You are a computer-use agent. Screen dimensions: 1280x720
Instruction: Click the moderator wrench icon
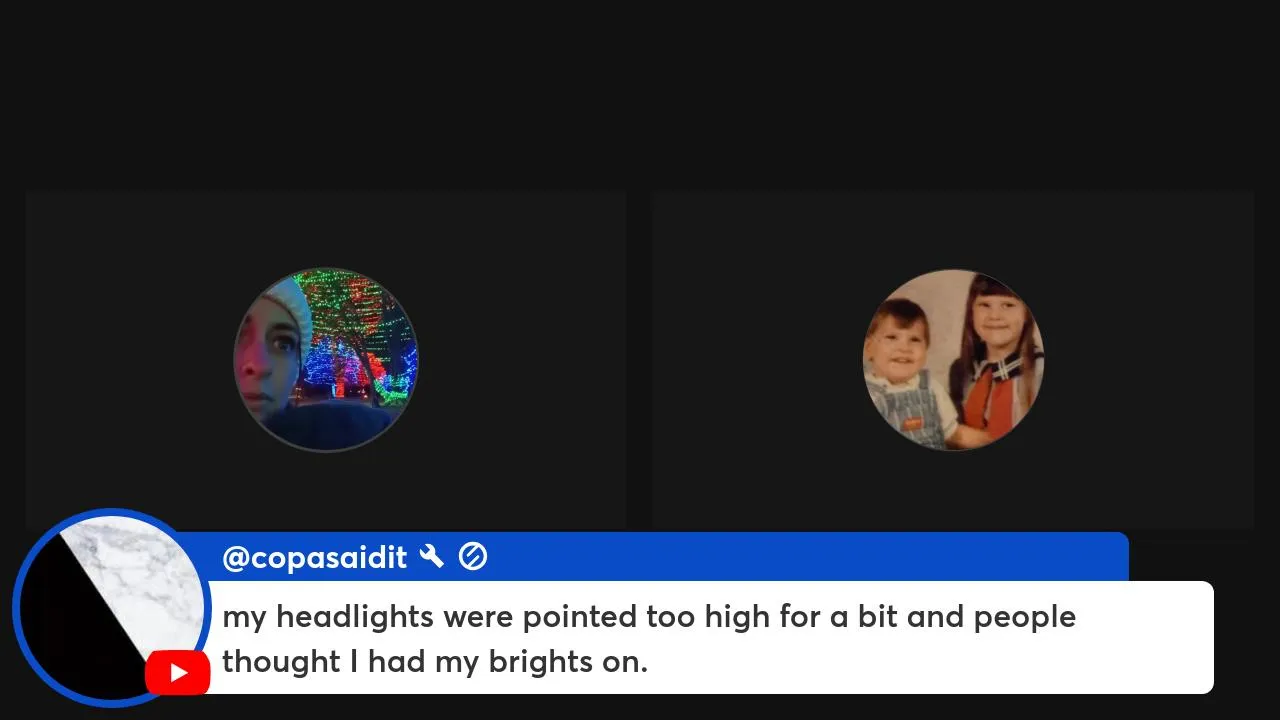pyautogui.click(x=432, y=556)
